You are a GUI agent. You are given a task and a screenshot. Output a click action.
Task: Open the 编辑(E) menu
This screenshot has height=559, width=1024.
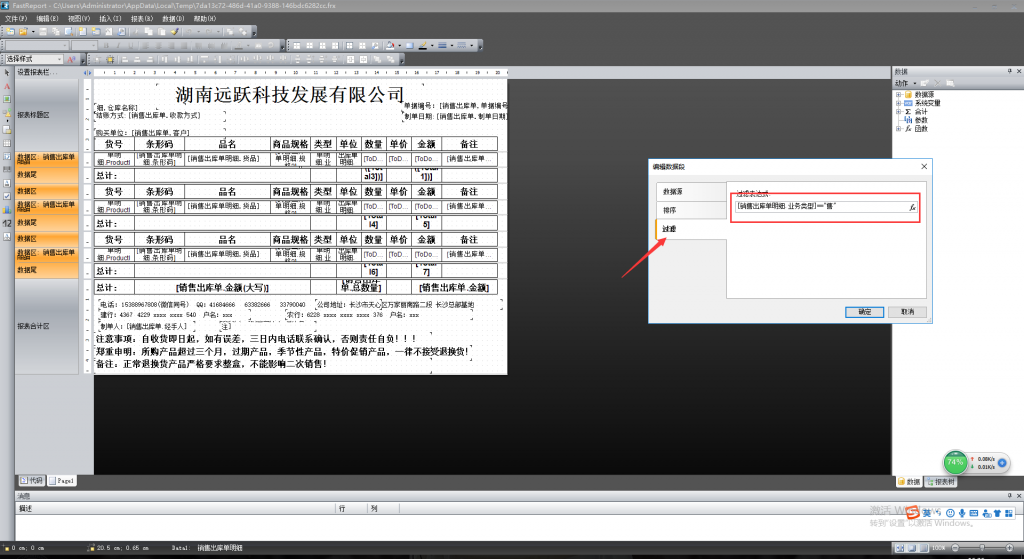[x=47, y=19]
